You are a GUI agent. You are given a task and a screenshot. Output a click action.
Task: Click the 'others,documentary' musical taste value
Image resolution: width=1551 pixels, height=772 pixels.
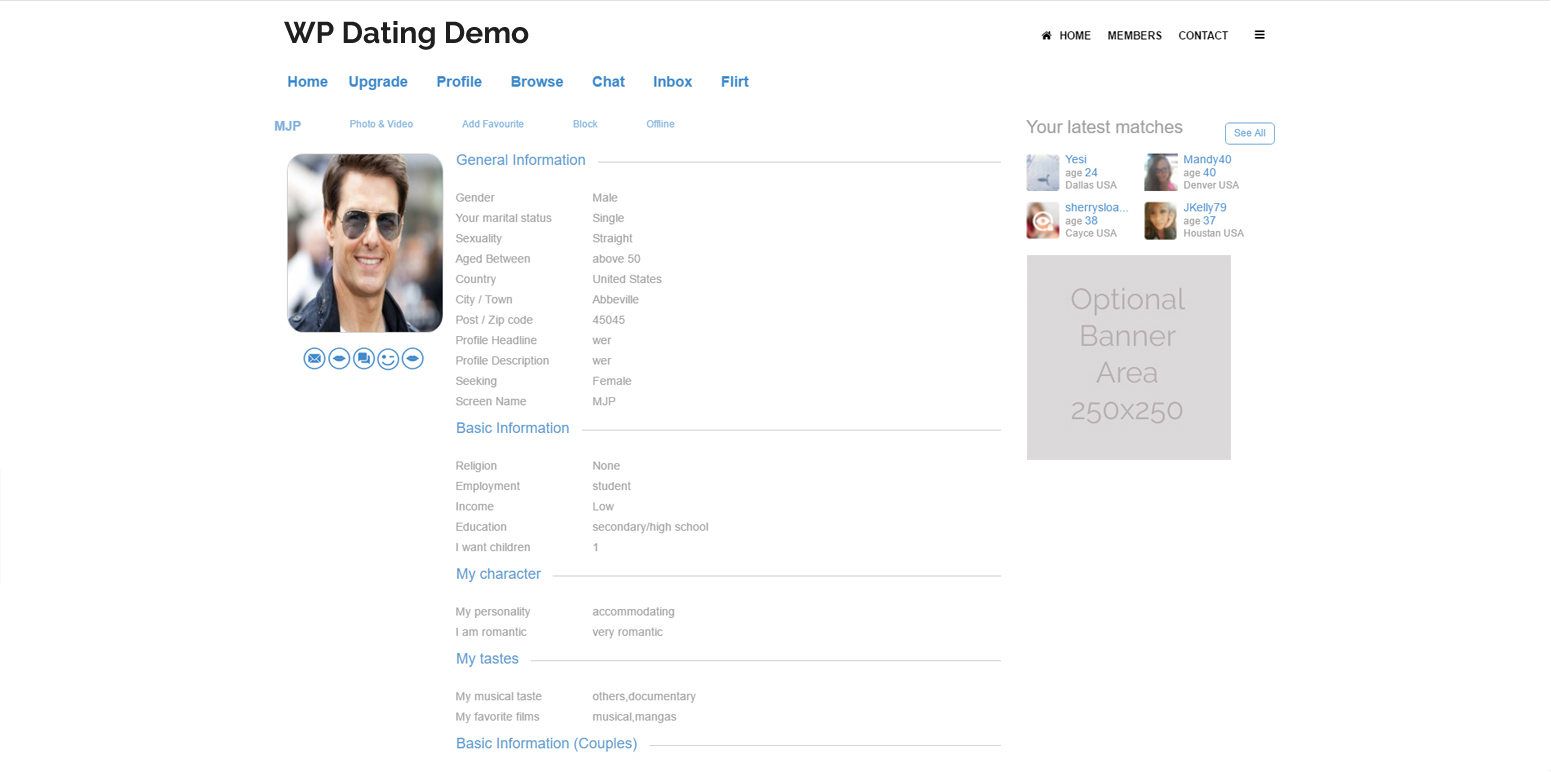coord(644,697)
